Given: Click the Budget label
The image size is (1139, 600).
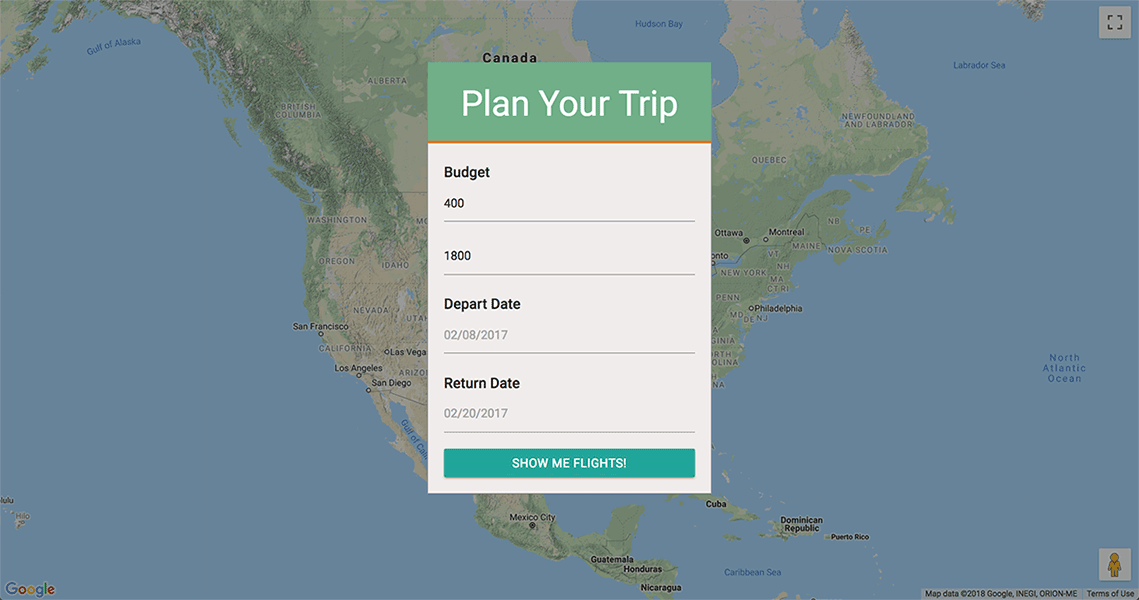Looking at the screenshot, I should click(x=466, y=172).
